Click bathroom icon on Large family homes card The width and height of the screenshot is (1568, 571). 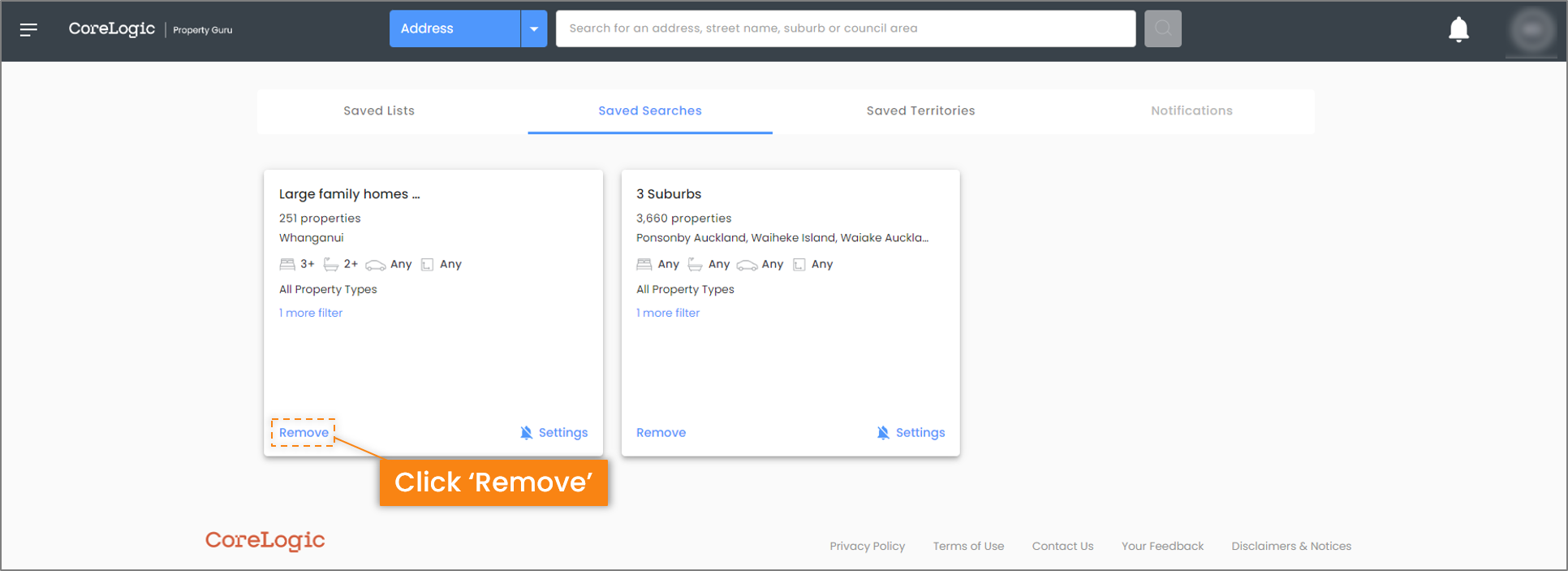(x=331, y=264)
